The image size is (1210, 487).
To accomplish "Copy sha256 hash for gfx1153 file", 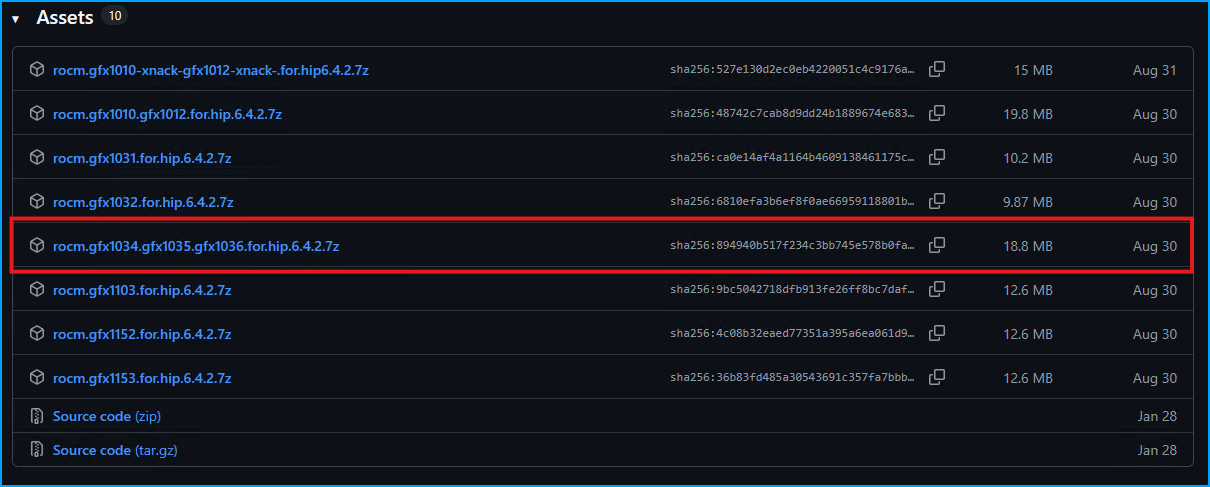I will (937, 378).
